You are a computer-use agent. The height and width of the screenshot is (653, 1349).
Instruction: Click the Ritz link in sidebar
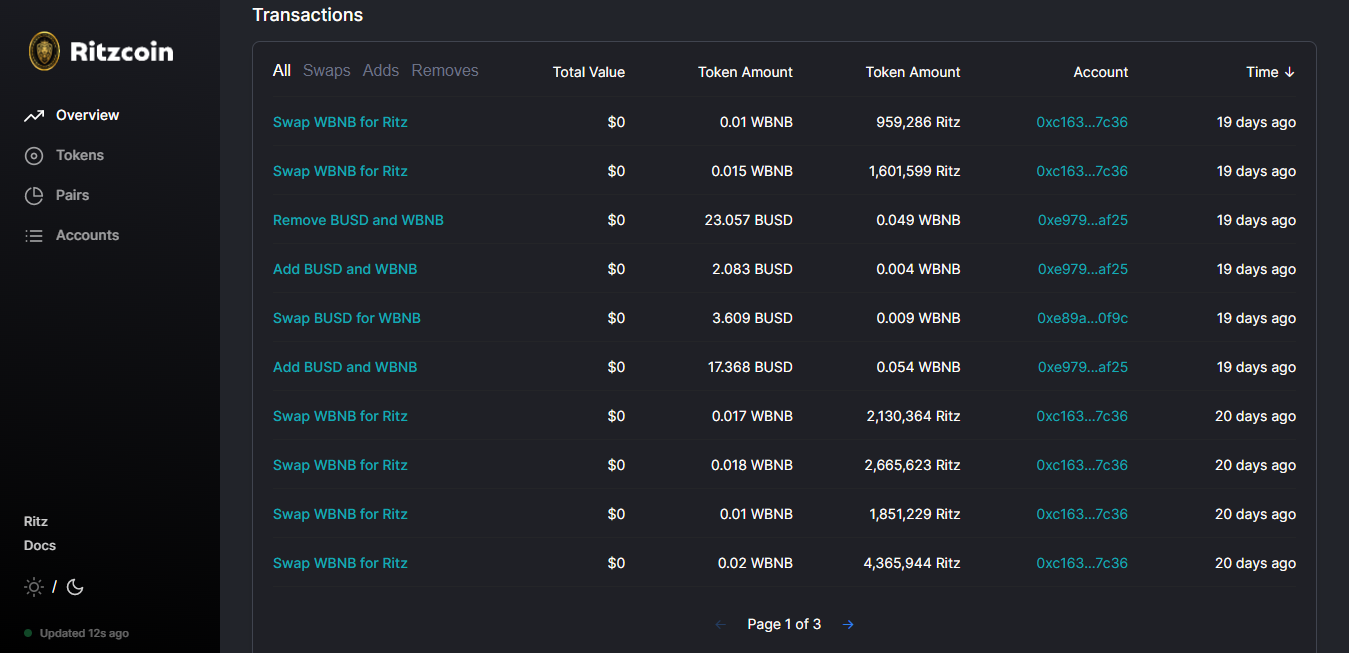36,522
